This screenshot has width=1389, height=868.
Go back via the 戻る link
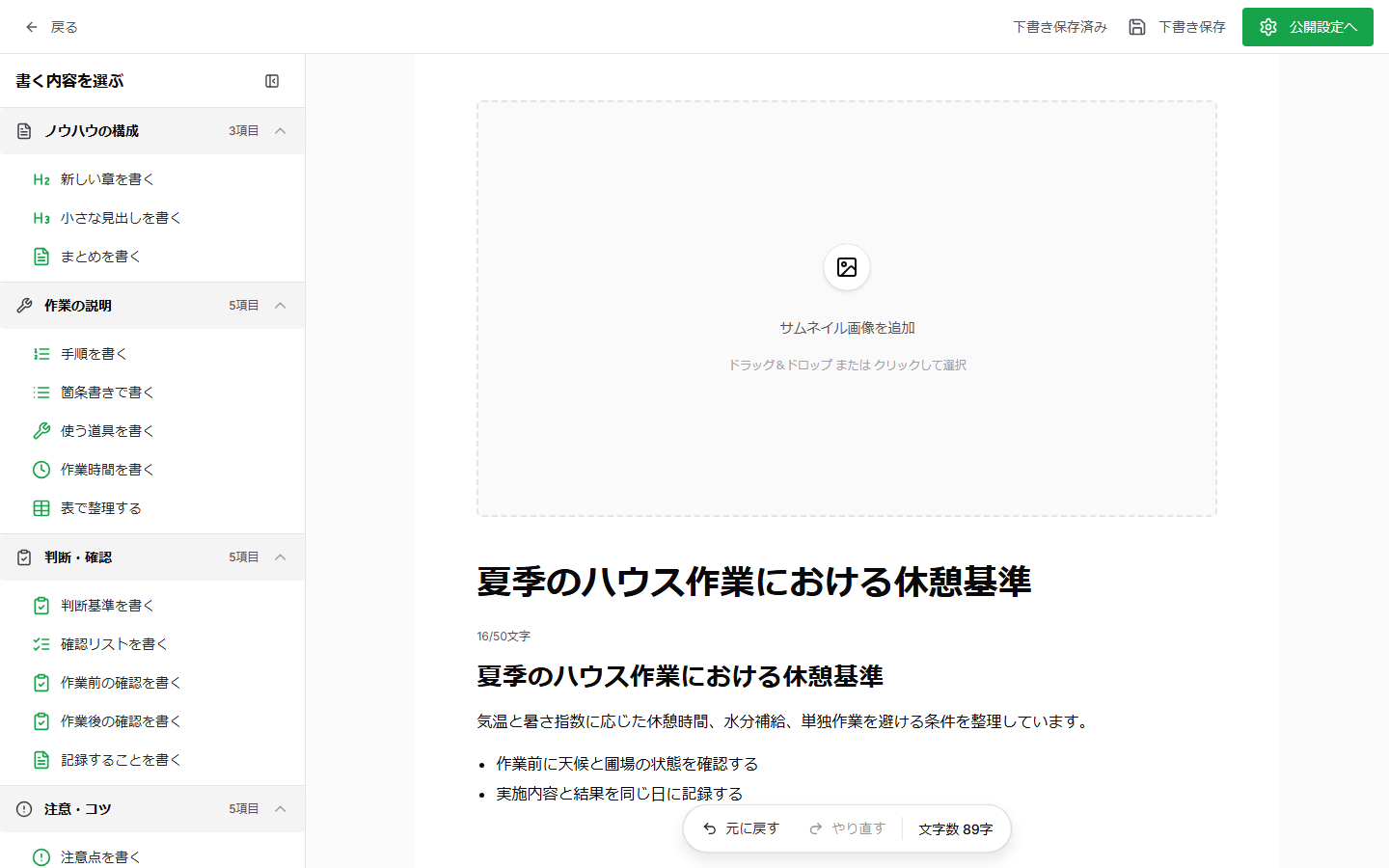click(65, 27)
